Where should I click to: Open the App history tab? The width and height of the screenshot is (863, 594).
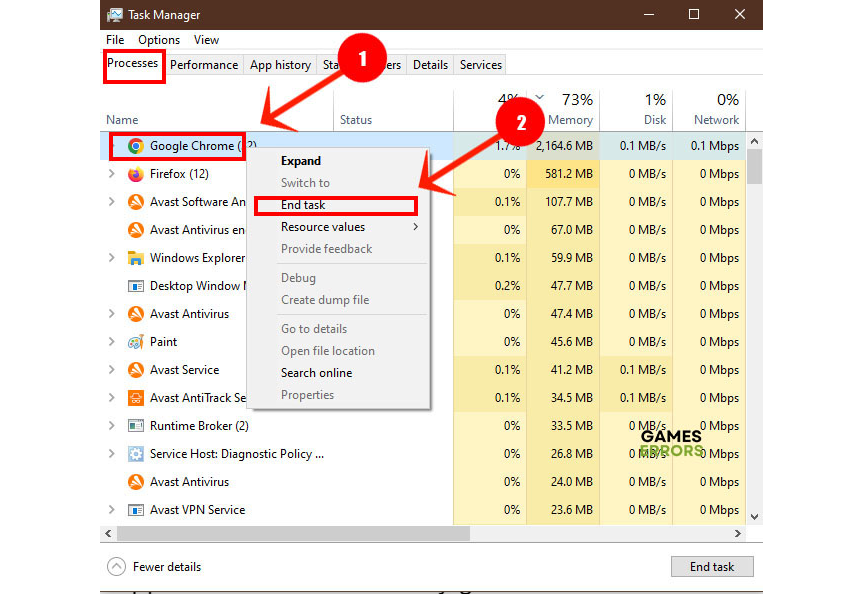[280, 65]
